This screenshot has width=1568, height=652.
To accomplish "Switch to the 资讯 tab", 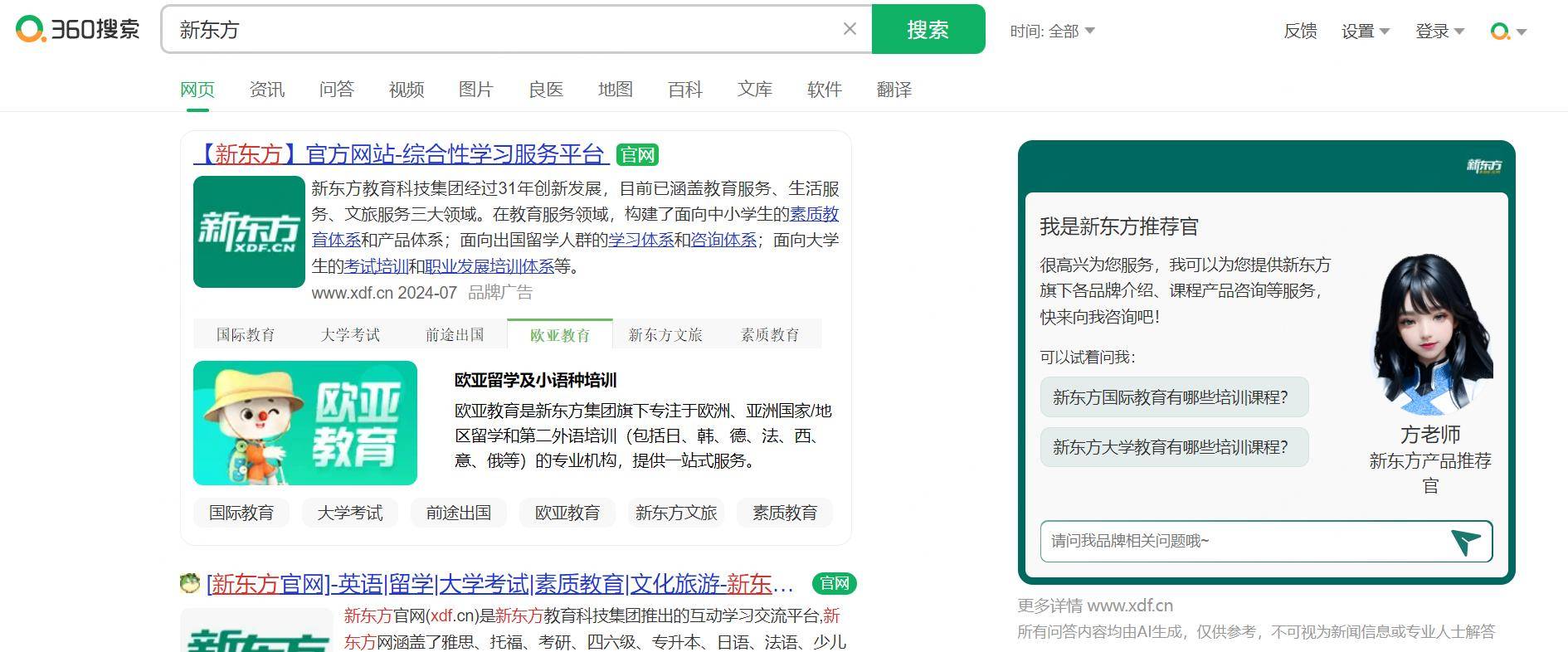I will click(x=267, y=90).
